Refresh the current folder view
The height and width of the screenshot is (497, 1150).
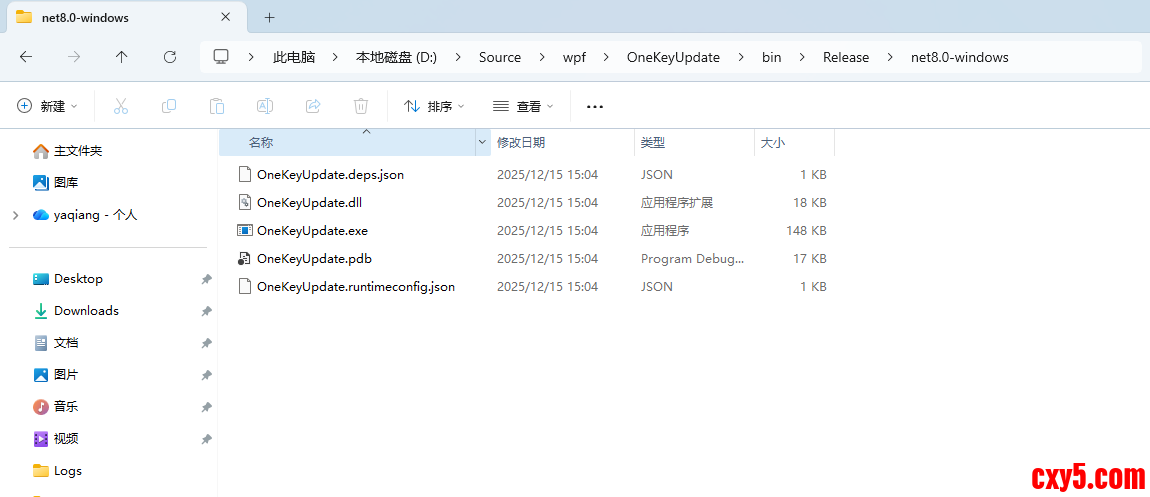[x=169, y=57]
